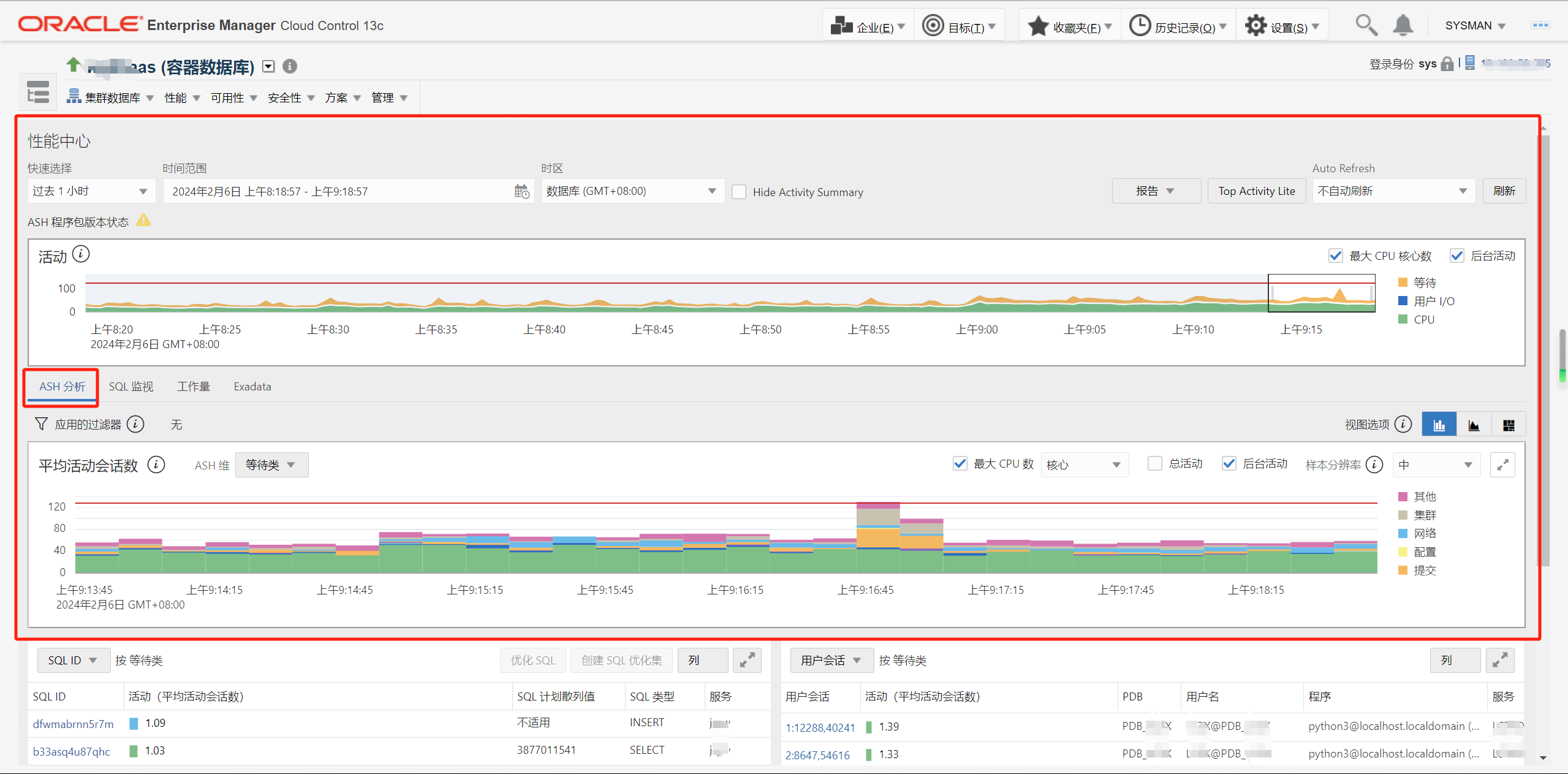Open the three-dot overflow menu in header
The image size is (1568, 774).
1540,25
